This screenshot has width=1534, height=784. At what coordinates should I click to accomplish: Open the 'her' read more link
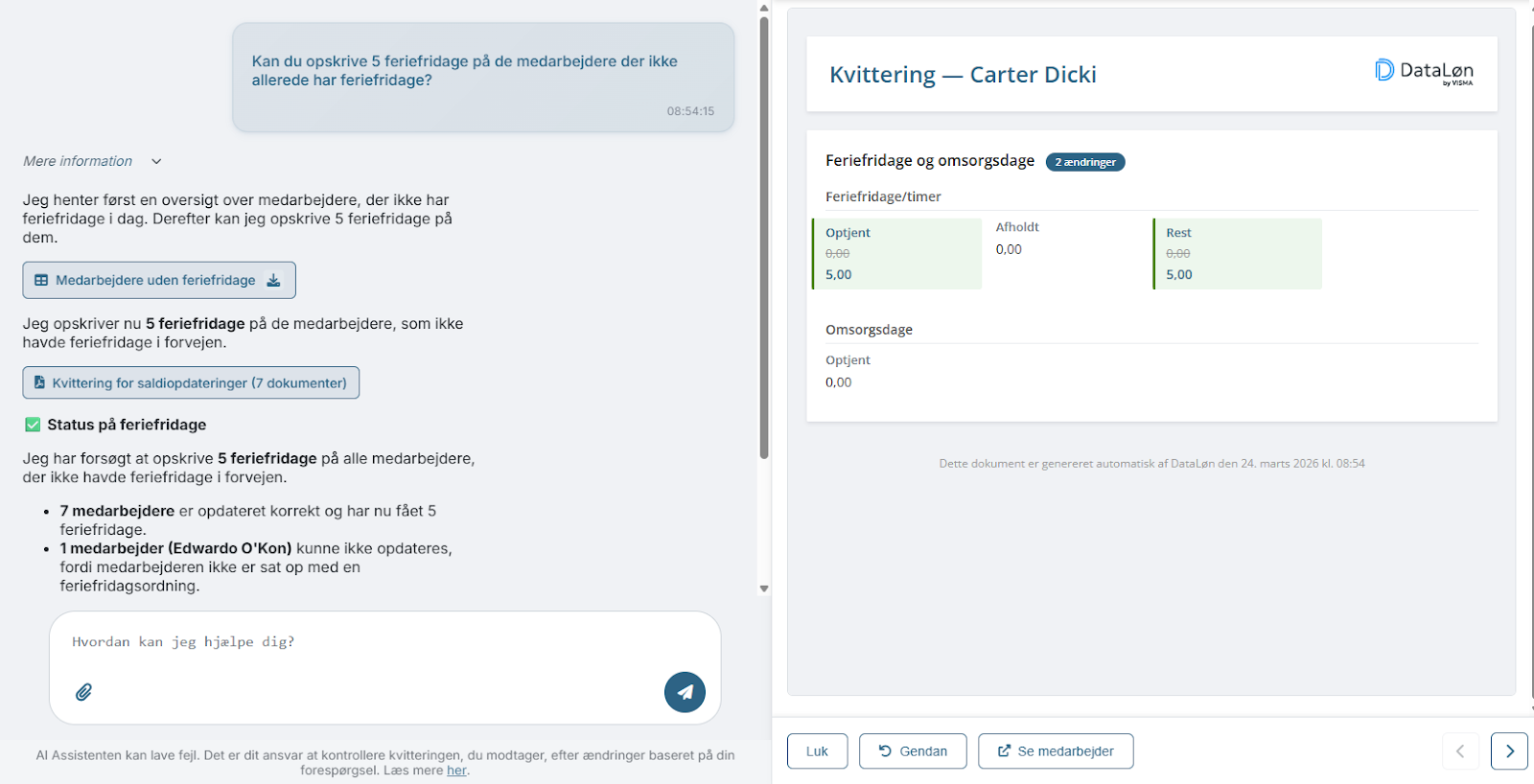point(456,771)
